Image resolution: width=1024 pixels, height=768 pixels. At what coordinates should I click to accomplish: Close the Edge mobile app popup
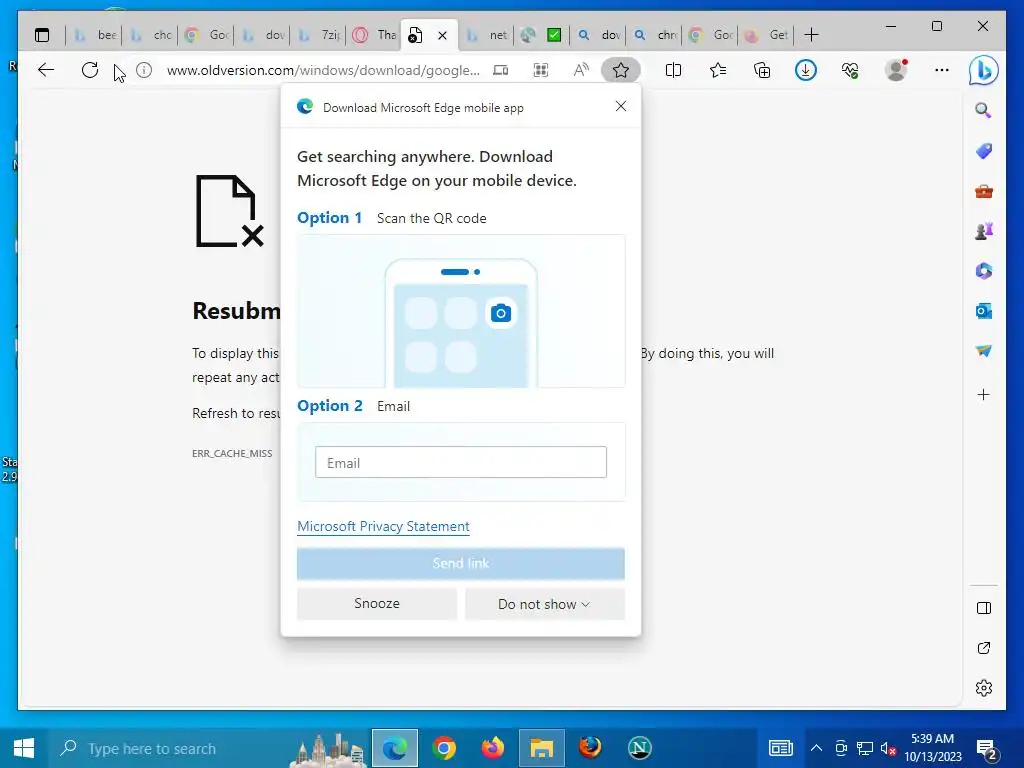(x=620, y=106)
